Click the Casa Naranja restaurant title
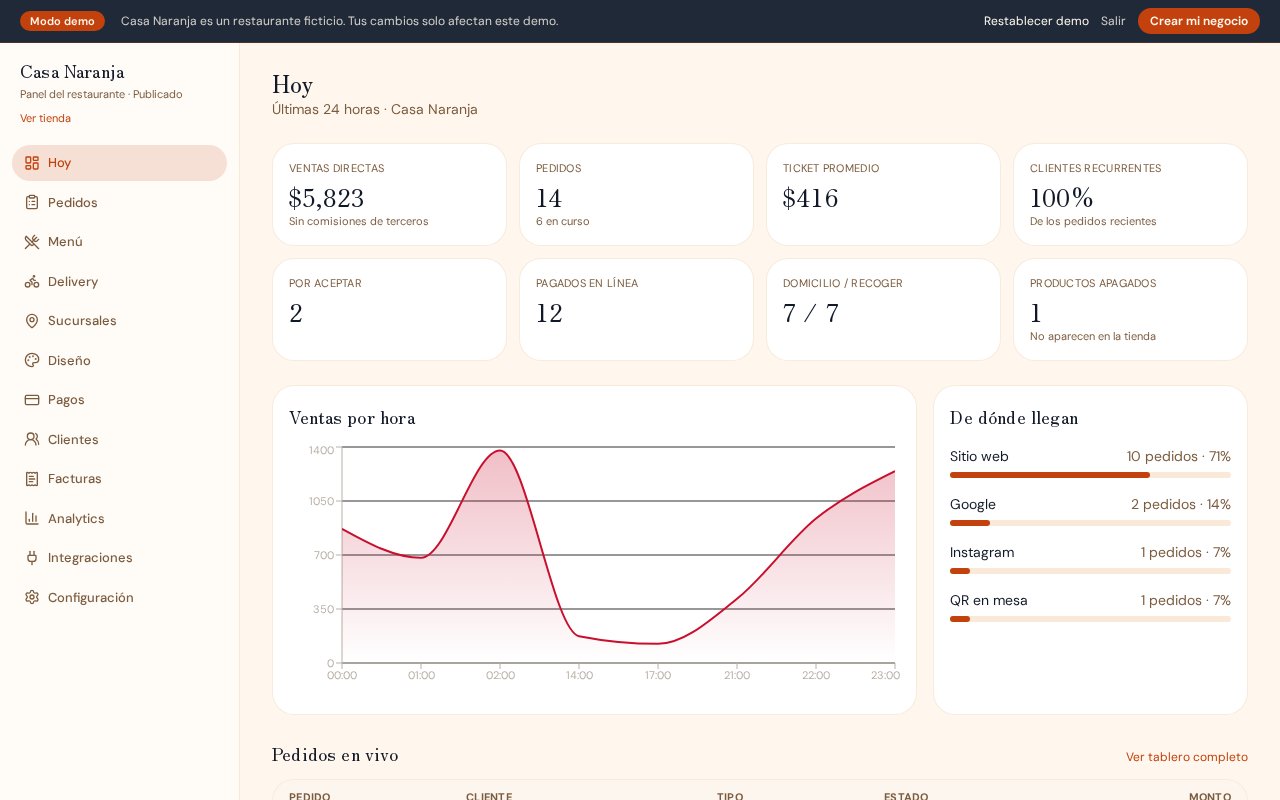Screen dimensions: 1280x800 point(72,72)
